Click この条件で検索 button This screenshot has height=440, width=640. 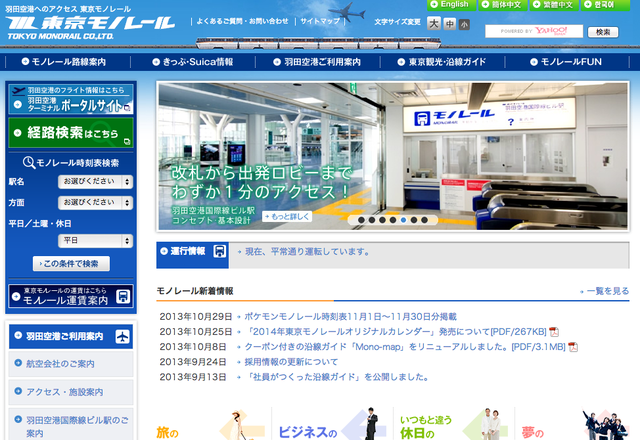71,264
